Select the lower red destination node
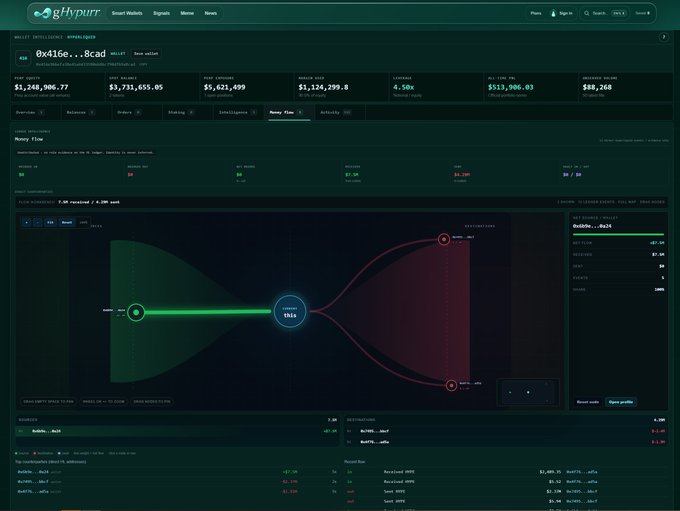The width and height of the screenshot is (680, 511). tap(451, 385)
